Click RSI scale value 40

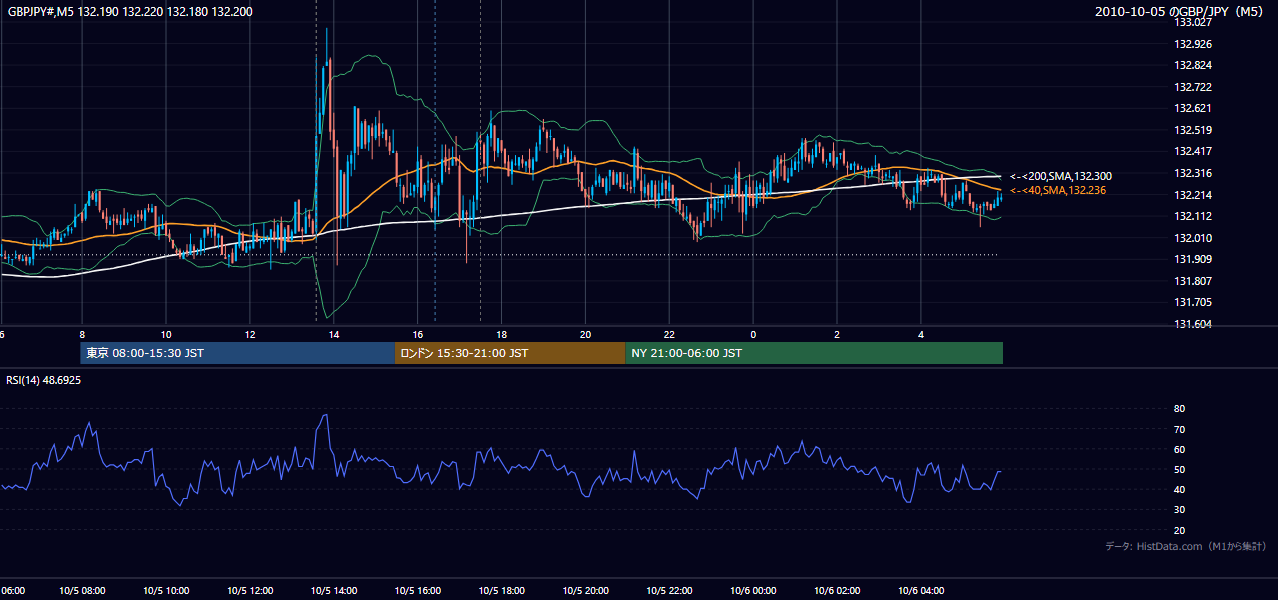click(1179, 490)
